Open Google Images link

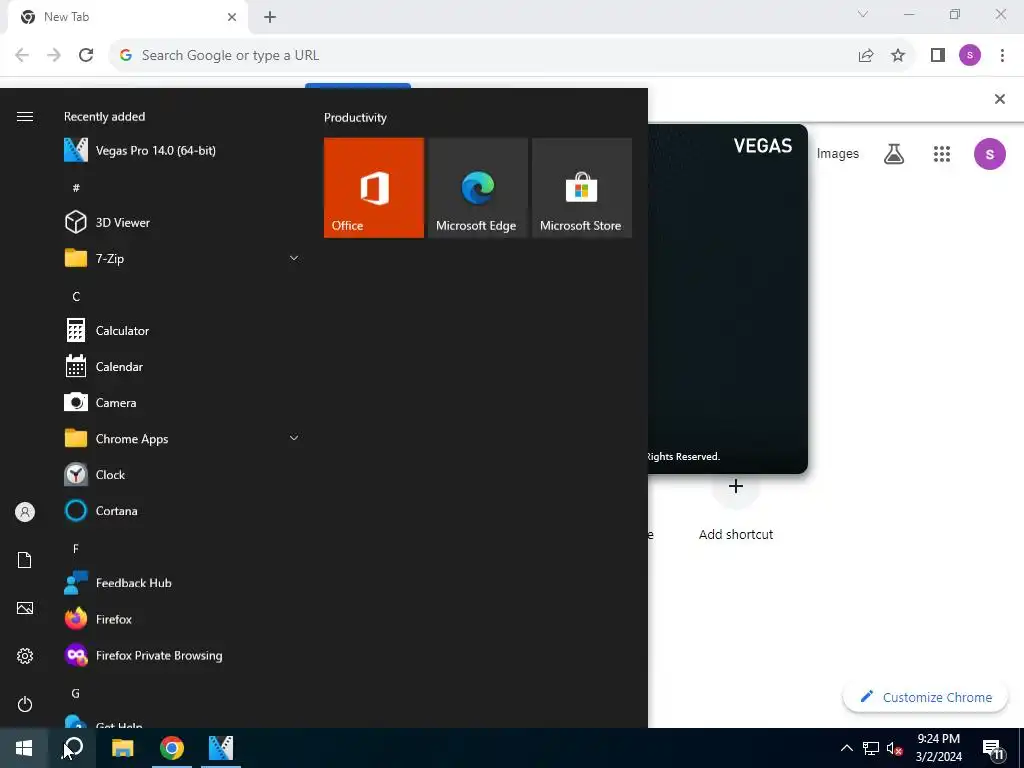click(x=837, y=153)
